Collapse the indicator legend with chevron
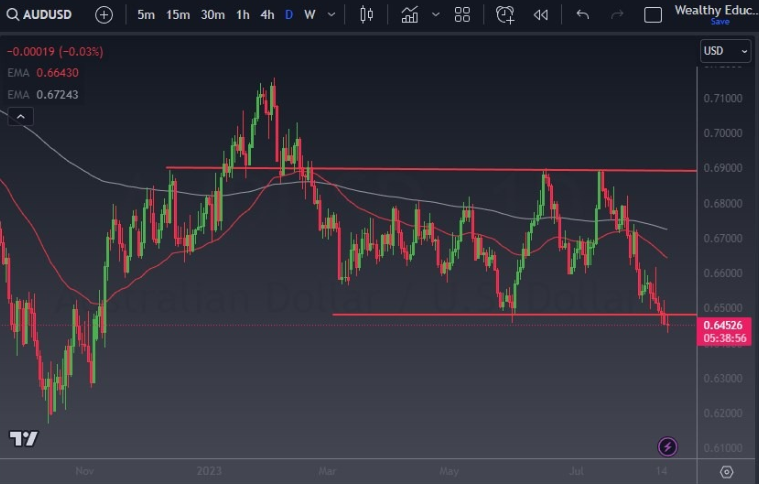Screen dimensions: 759x484 pyautogui.click(x=19, y=117)
